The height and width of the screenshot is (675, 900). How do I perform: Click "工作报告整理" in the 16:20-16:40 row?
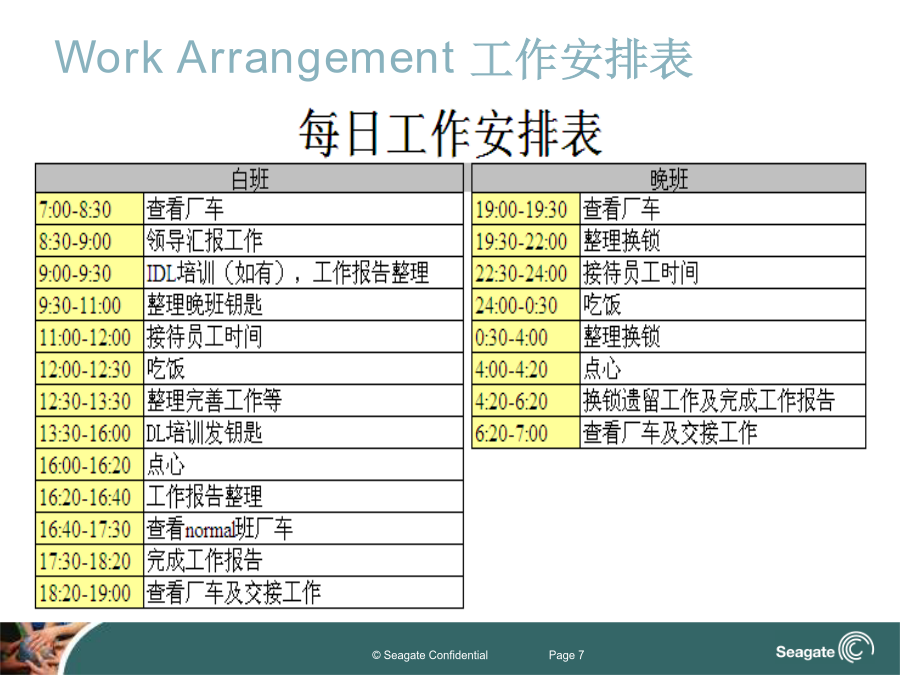(x=303, y=497)
